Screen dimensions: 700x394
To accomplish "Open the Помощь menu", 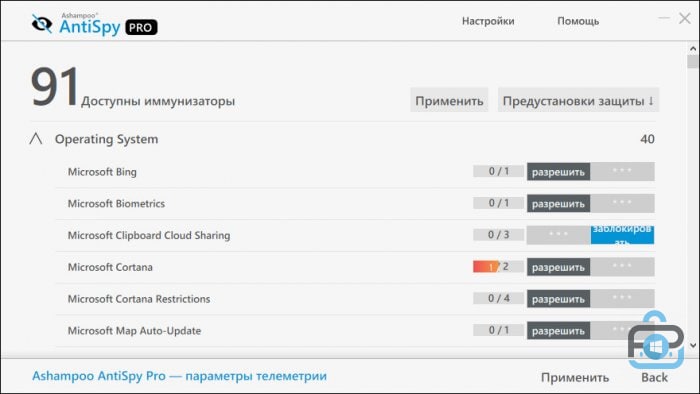I will 578,21.
